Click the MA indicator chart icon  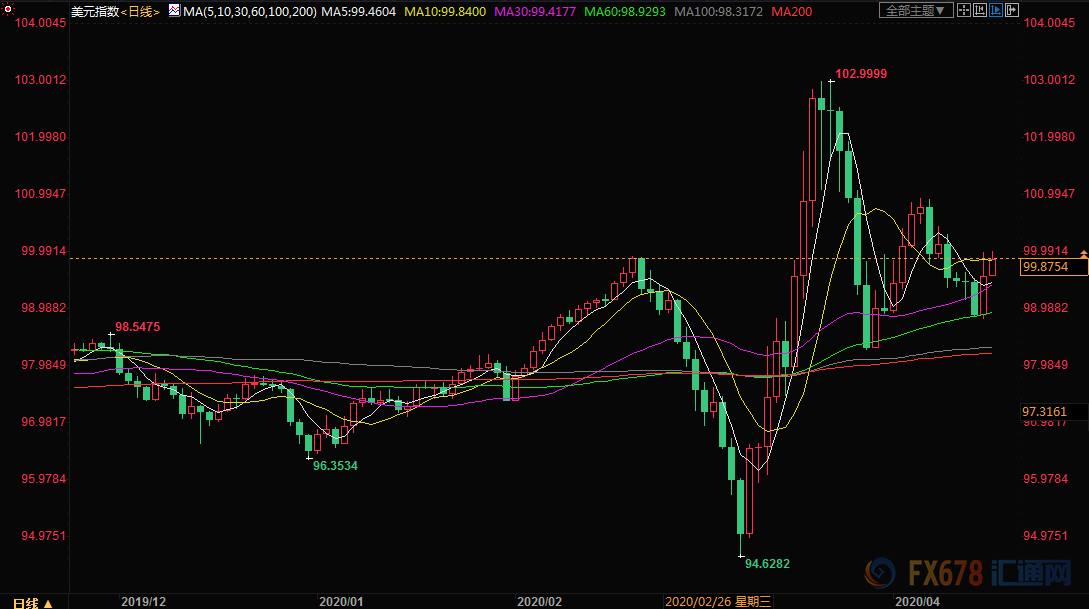[174, 11]
